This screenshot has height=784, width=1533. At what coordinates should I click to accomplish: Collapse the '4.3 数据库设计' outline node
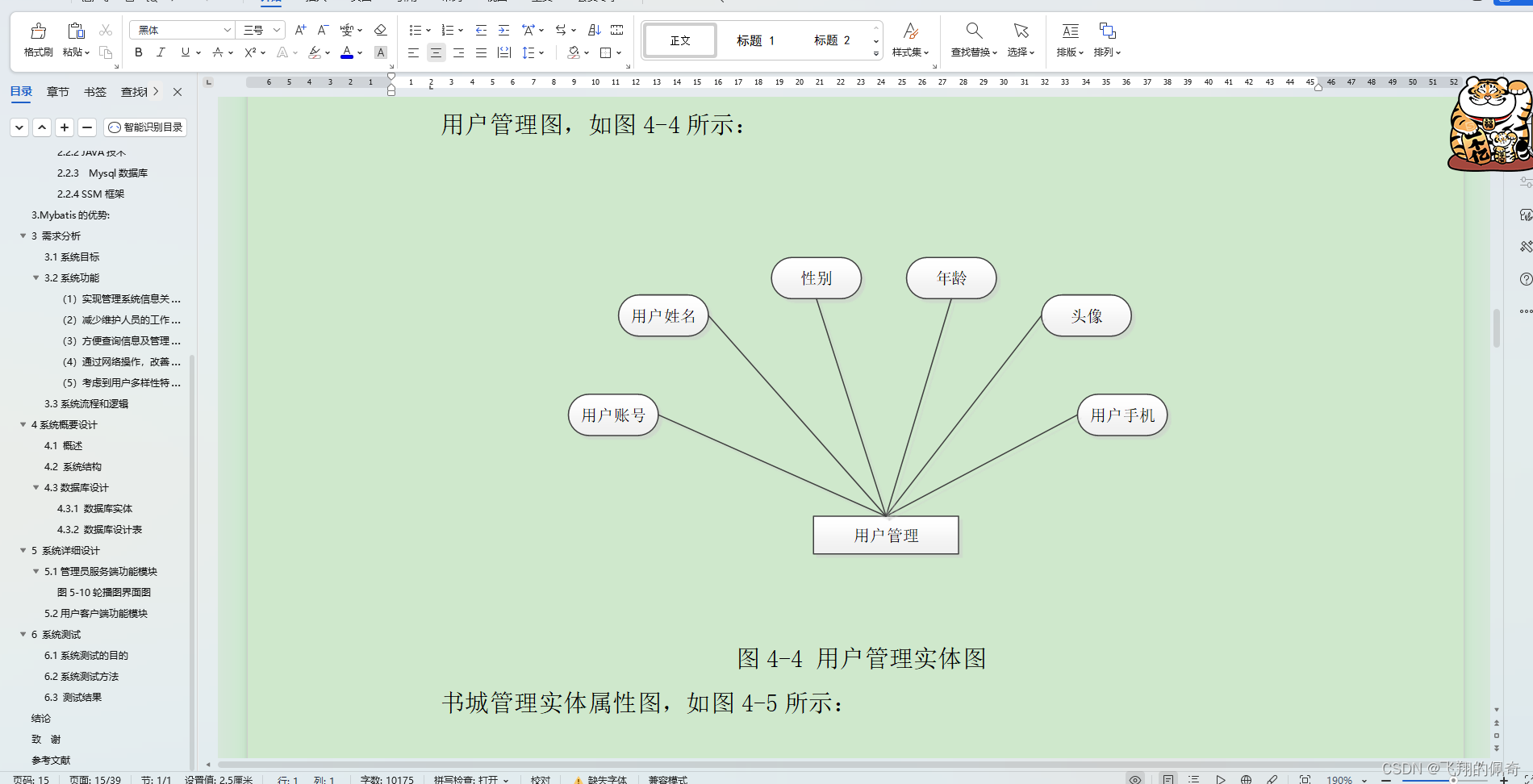[x=36, y=487]
